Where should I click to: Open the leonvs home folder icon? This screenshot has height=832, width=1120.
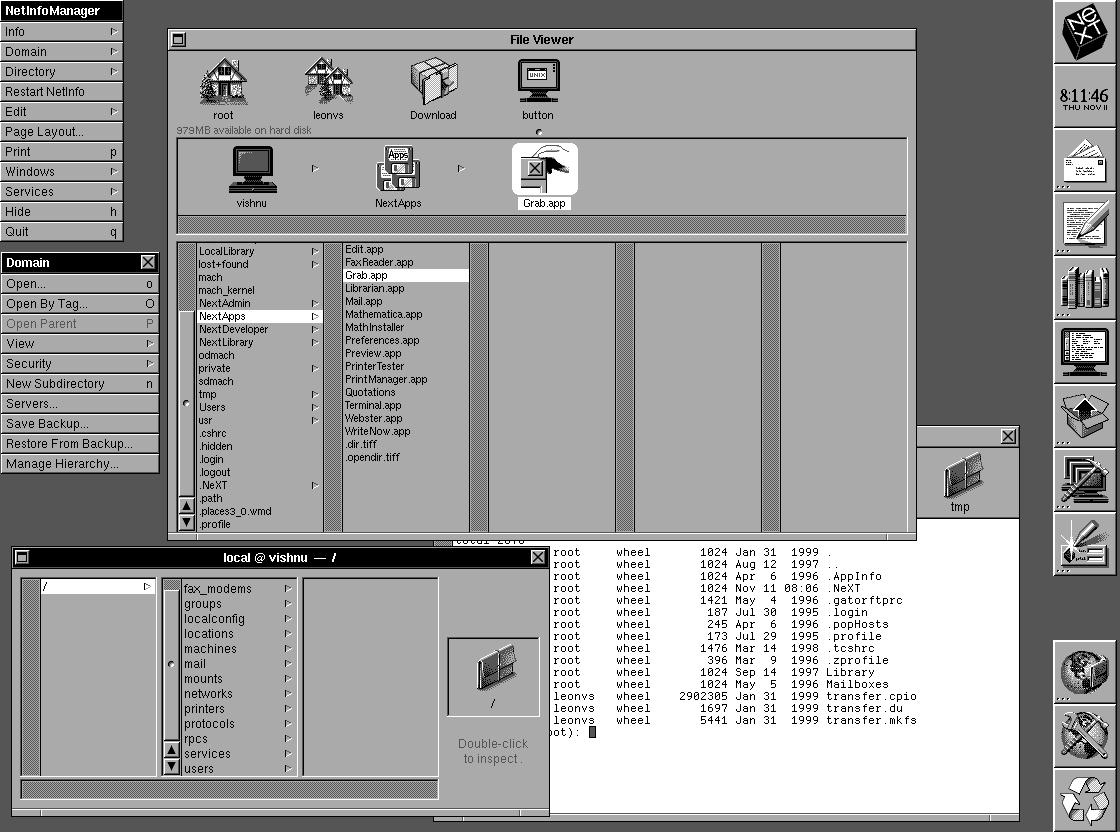[327, 82]
